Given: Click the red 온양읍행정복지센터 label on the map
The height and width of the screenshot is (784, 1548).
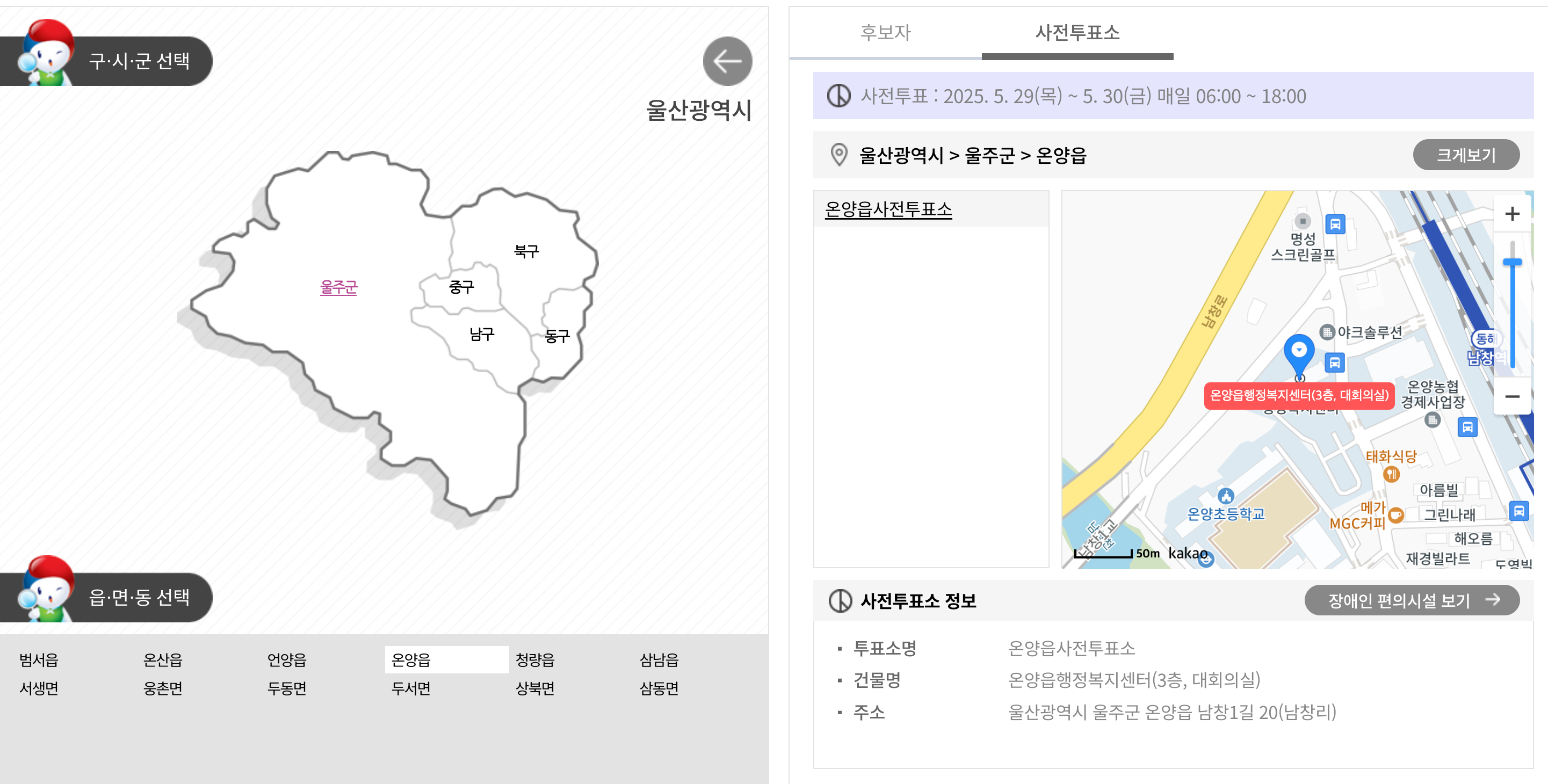Looking at the screenshot, I should click(x=1299, y=395).
